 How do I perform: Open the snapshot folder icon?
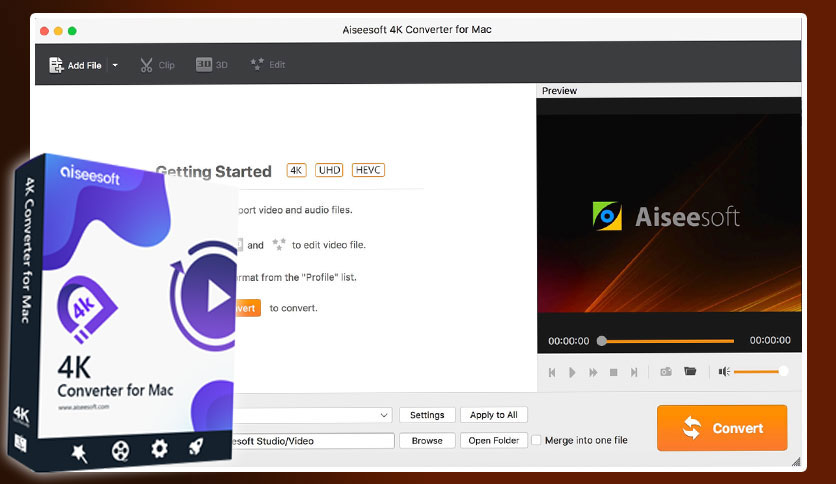click(690, 371)
